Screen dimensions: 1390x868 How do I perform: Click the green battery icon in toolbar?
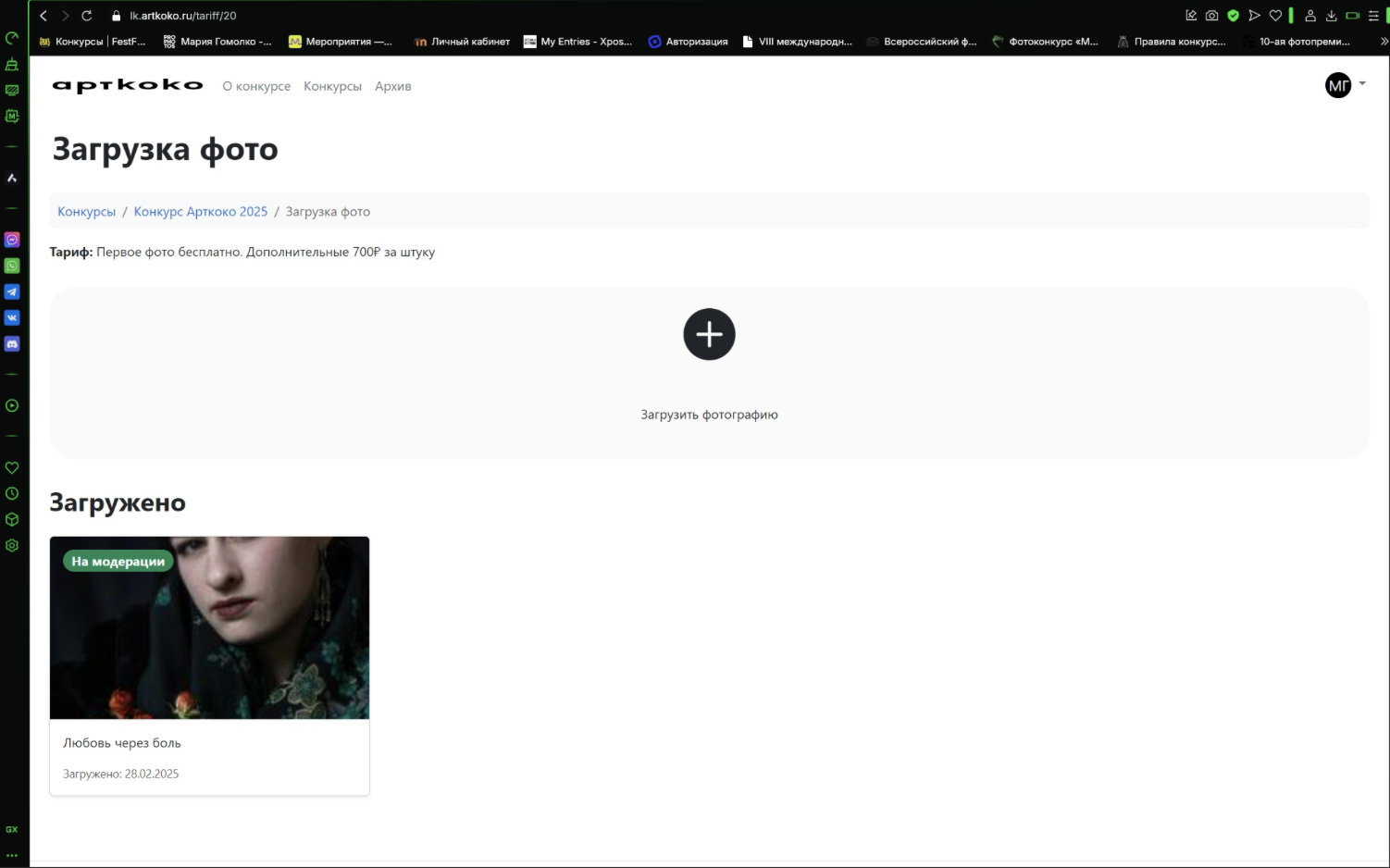coord(1352,16)
